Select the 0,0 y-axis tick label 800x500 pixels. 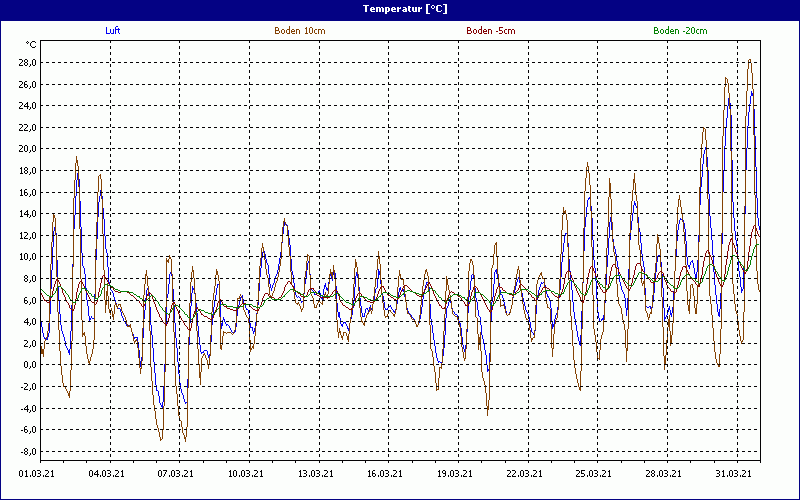[27, 365]
